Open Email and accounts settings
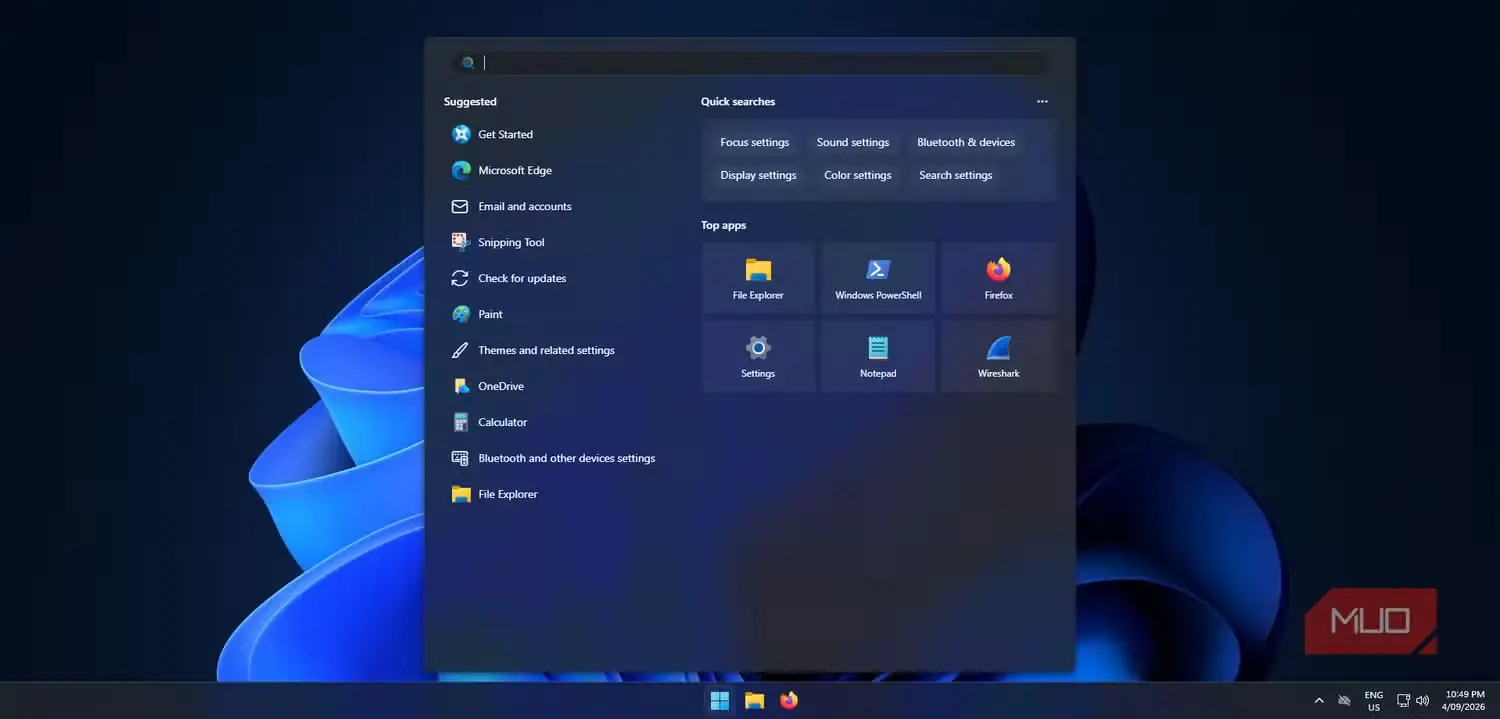Viewport: 1500px width, 719px height. (x=511, y=206)
